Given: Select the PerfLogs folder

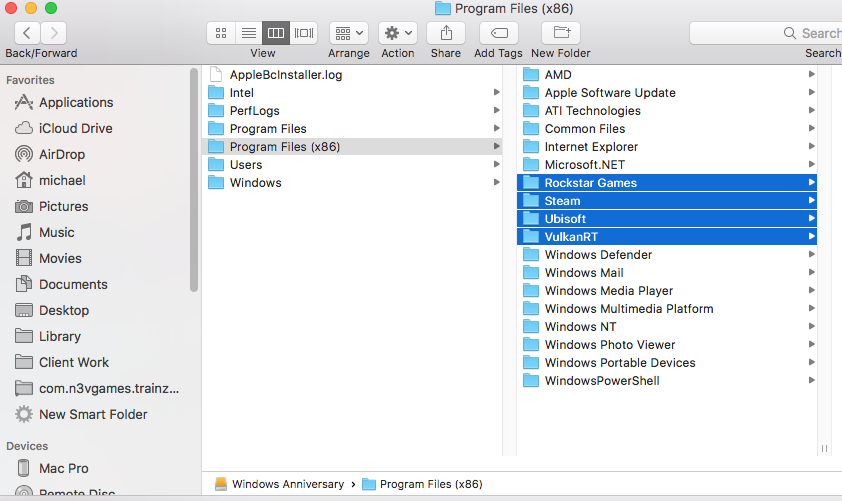Looking at the screenshot, I should tap(352, 111).
